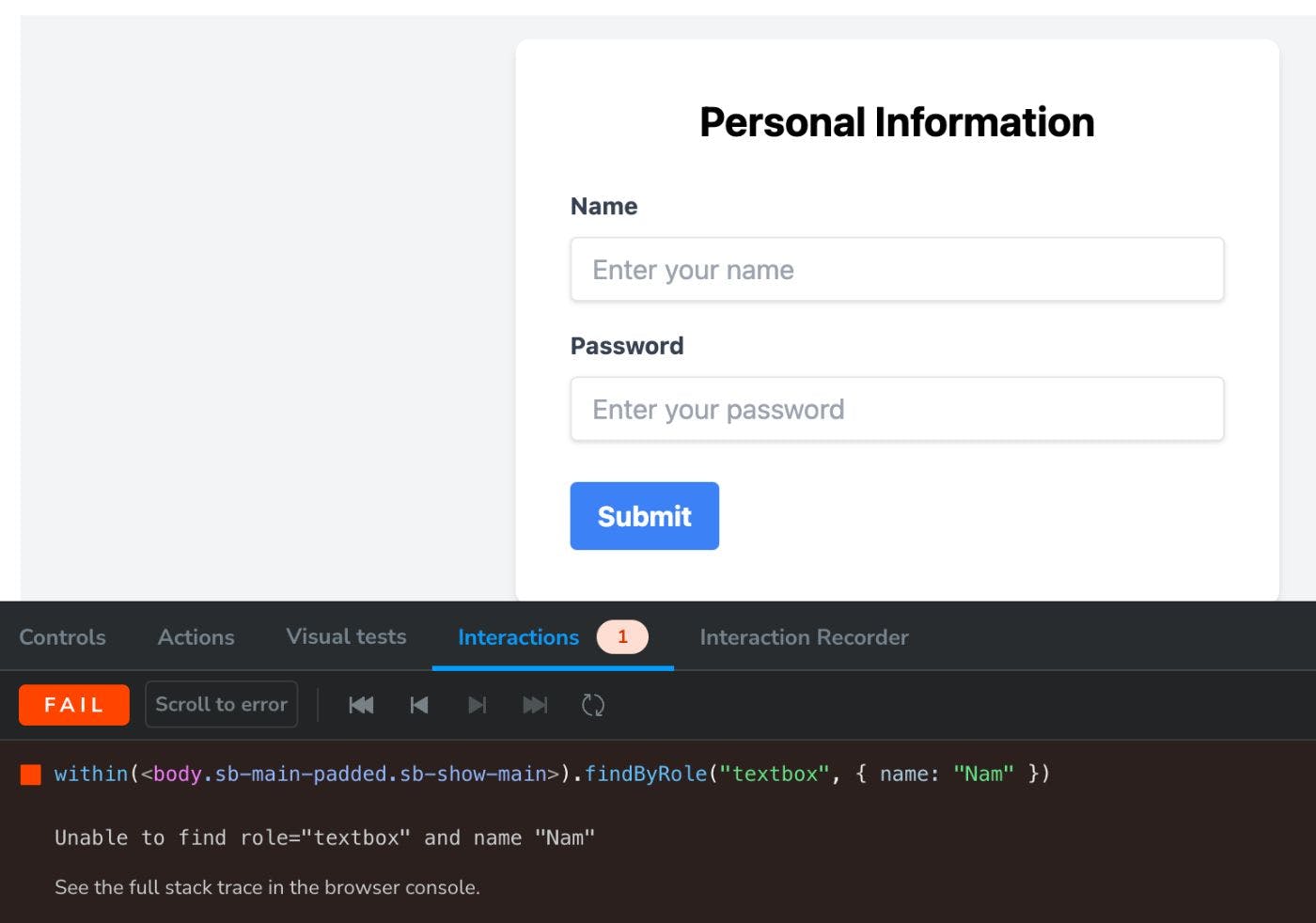Click the FAIL status badge
Viewport: 1316px width, 923px height.
[73, 705]
